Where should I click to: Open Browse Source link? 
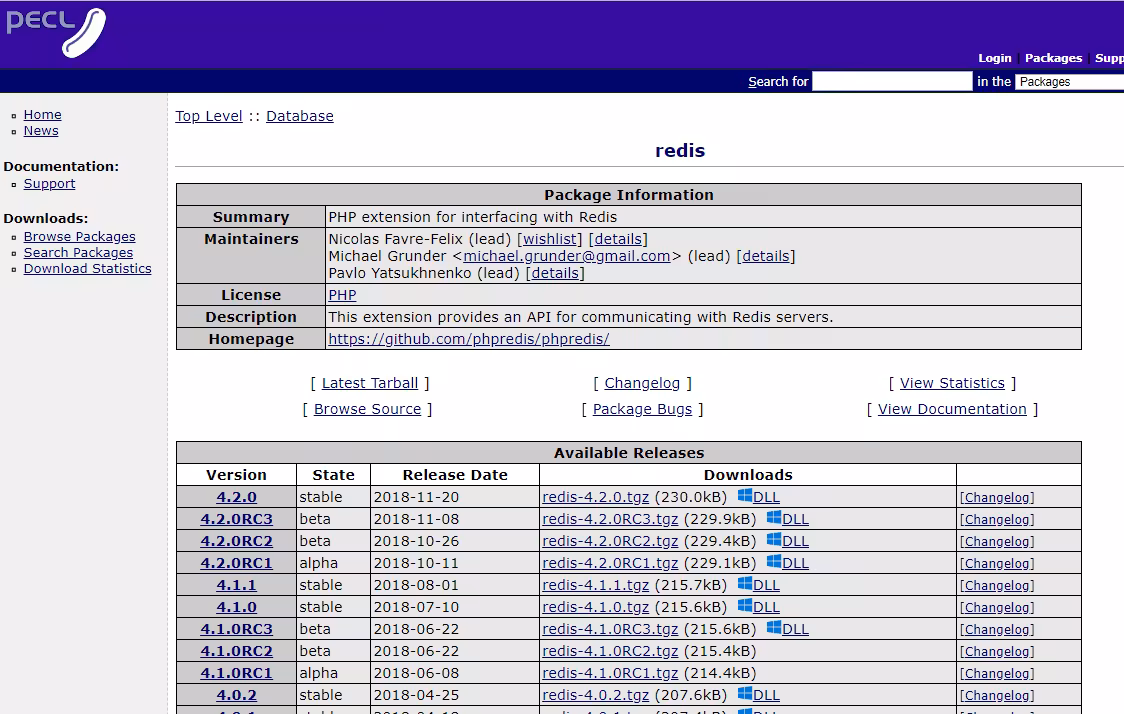(x=368, y=409)
